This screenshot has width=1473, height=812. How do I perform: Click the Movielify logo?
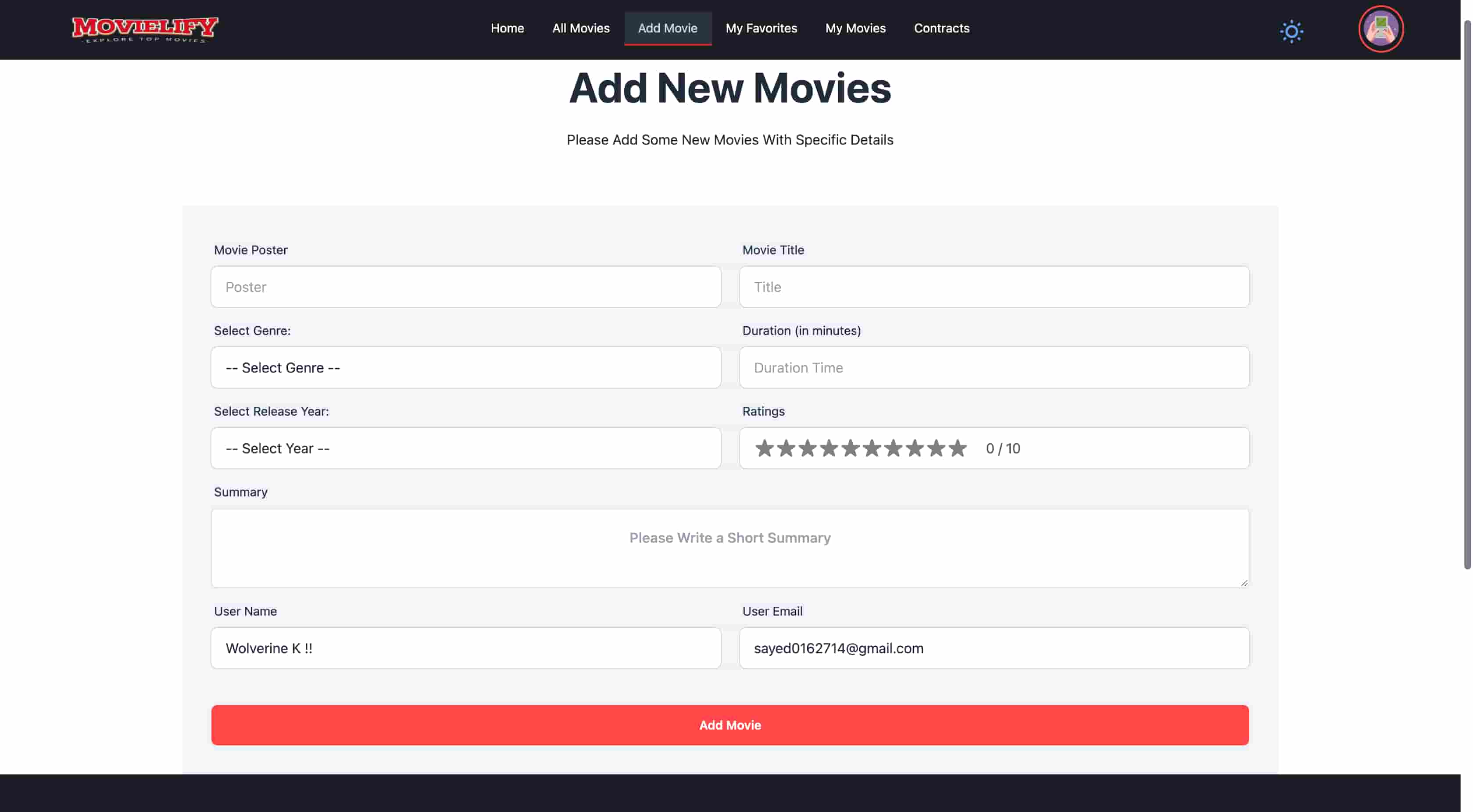145,29
